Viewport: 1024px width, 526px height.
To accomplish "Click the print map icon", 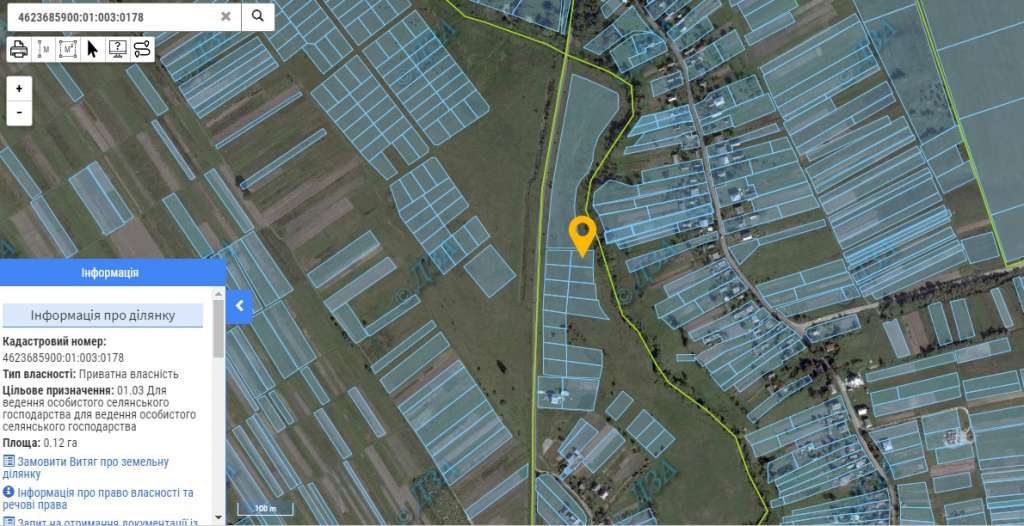I will (19, 49).
